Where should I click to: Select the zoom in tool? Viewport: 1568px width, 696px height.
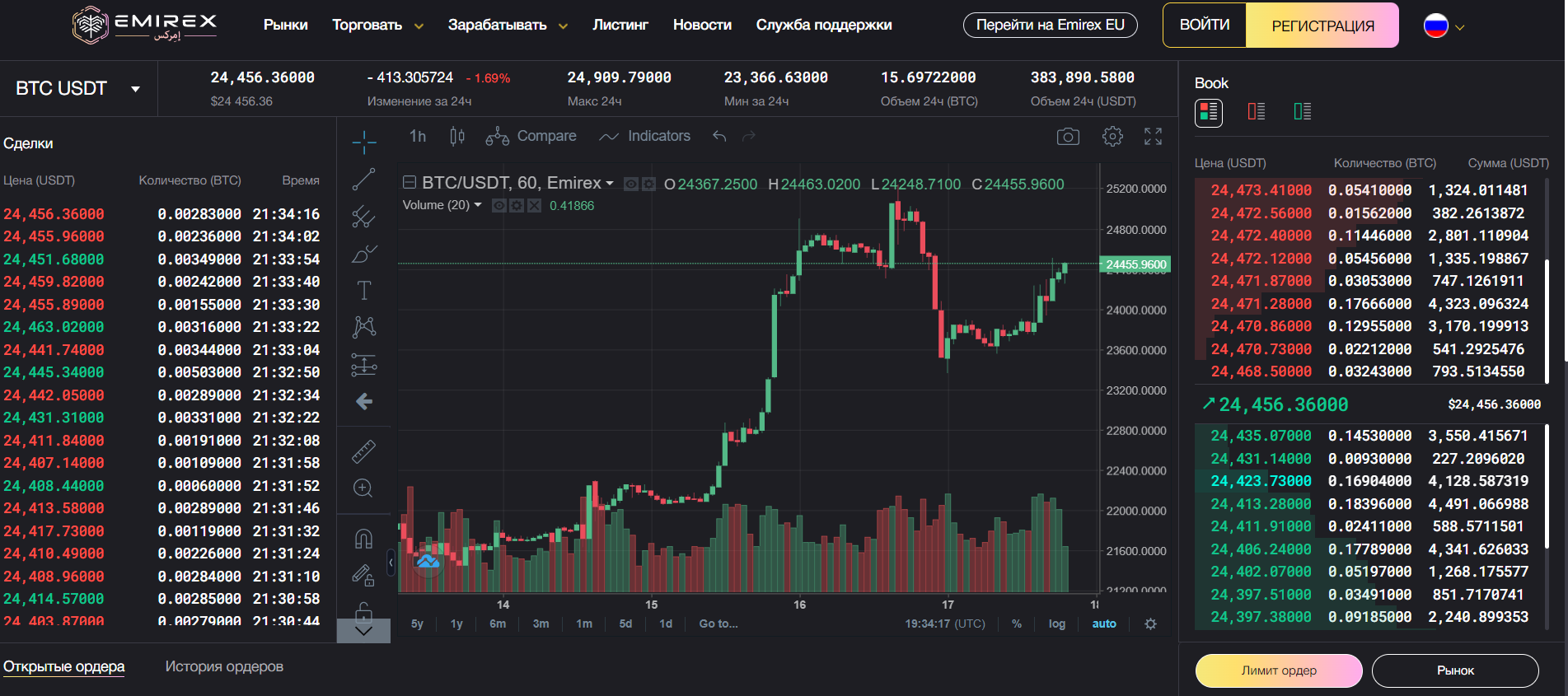point(363,488)
